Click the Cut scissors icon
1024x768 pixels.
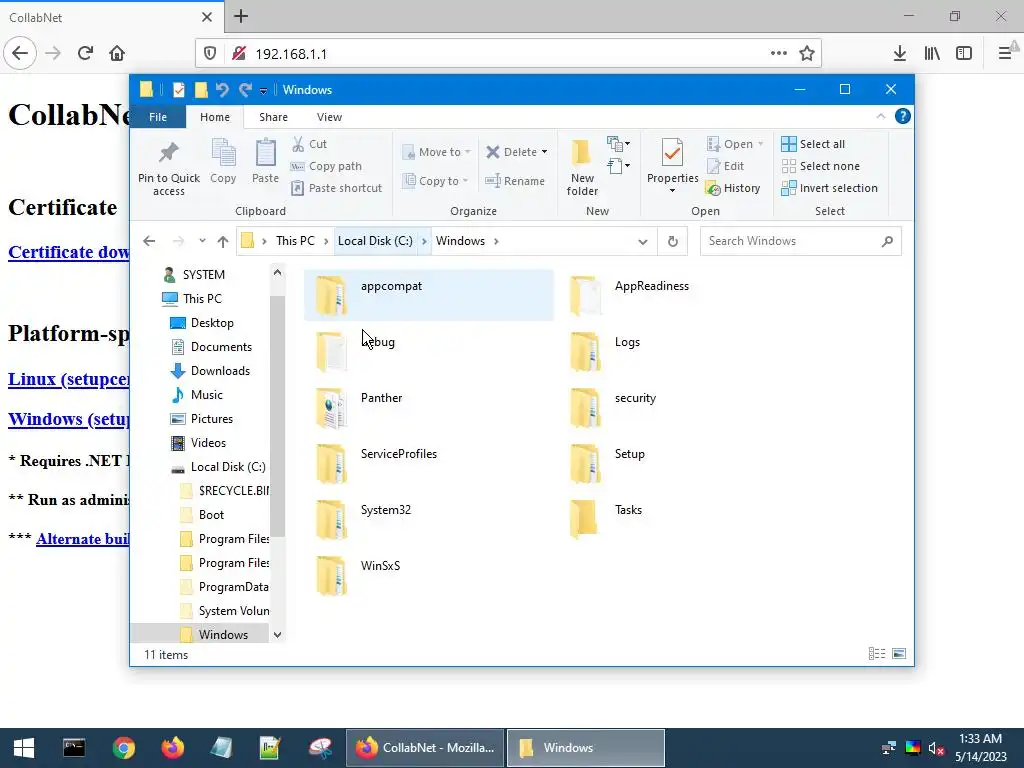tap(298, 144)
